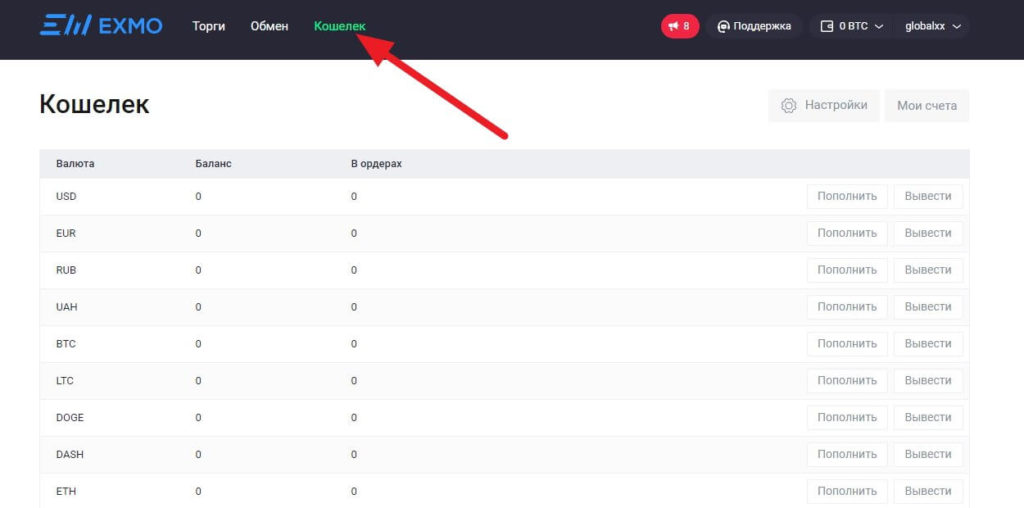The image size is (1024, 508).
Task: Click Пополнить in the ETH row
Action: click(846, 491)
